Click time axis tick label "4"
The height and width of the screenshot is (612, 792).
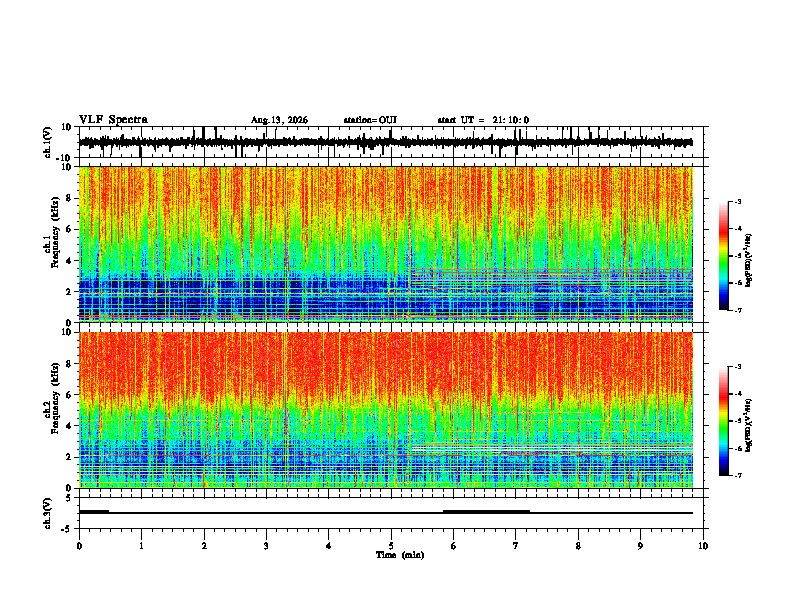tap(329, 546)
